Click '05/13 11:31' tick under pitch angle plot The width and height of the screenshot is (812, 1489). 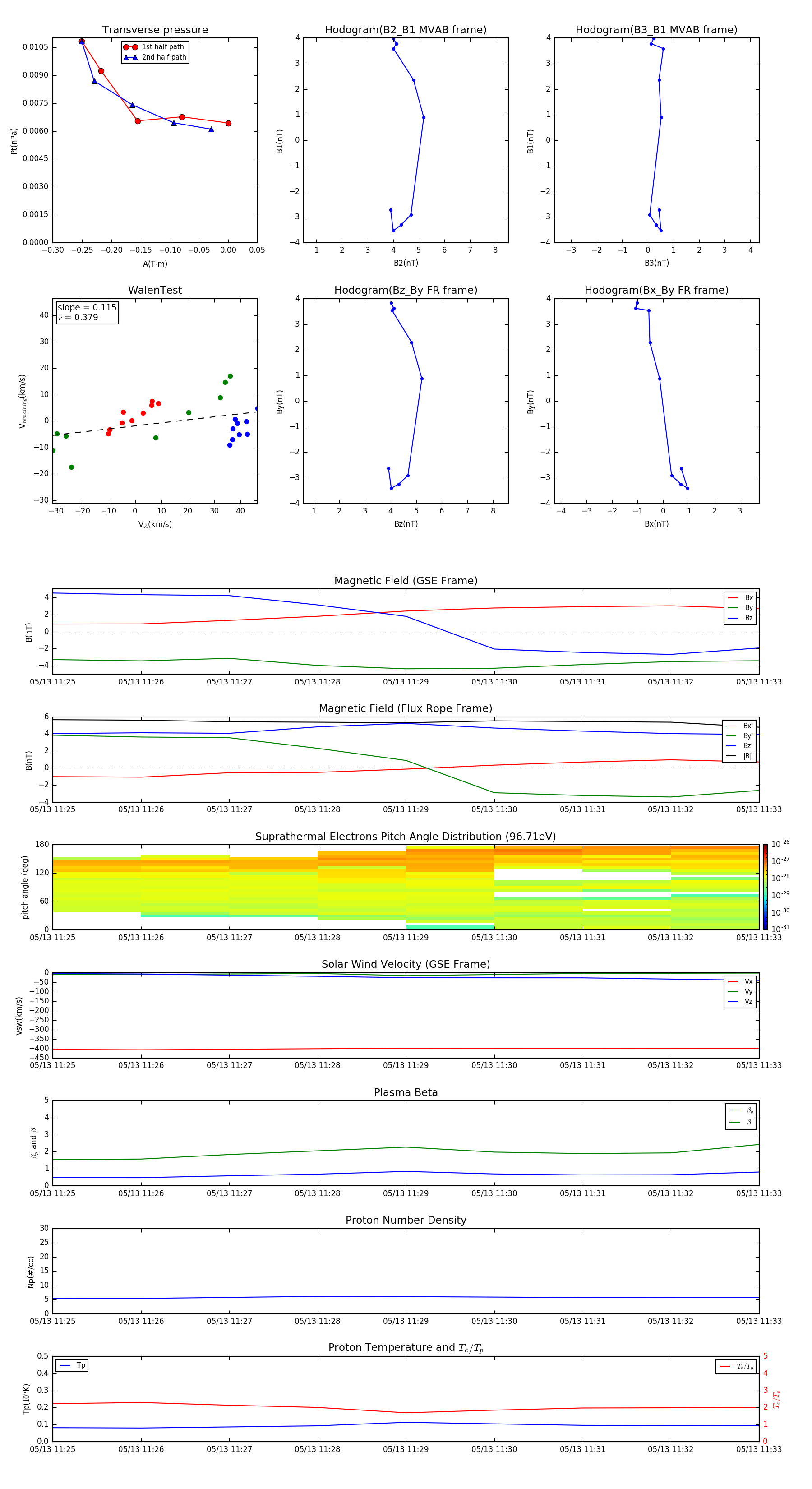coord(582,938)
